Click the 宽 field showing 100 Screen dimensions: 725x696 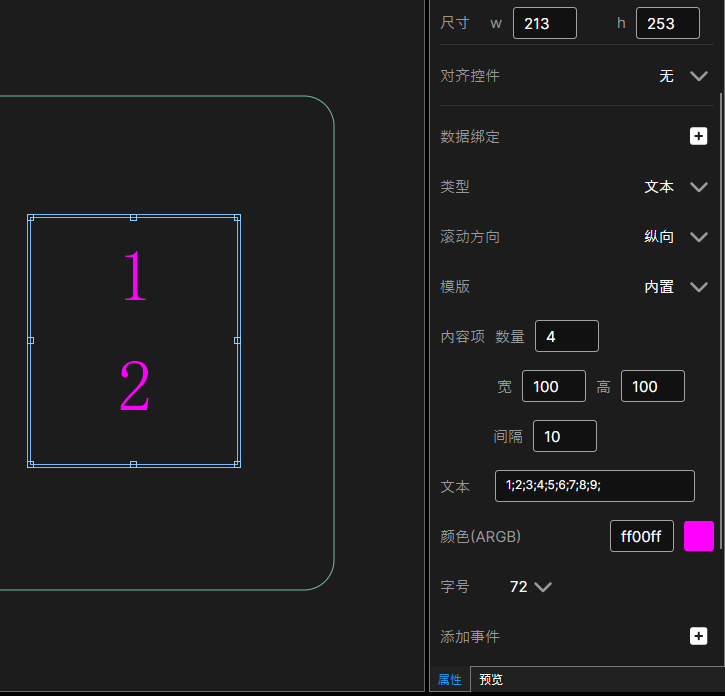(x=553, y=386)
